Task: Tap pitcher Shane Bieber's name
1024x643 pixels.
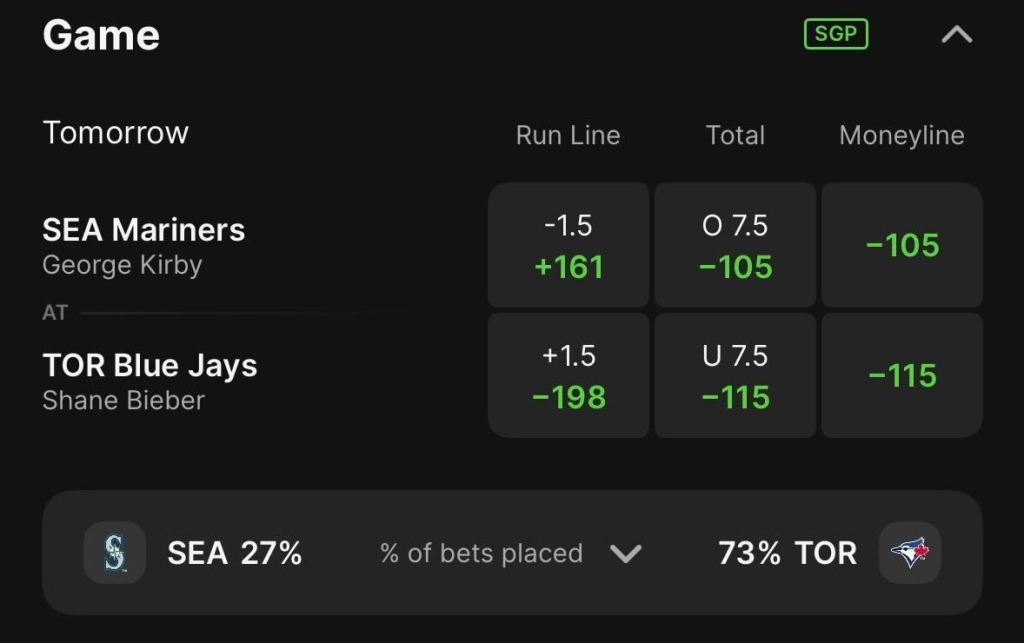Action: point(123,400)
